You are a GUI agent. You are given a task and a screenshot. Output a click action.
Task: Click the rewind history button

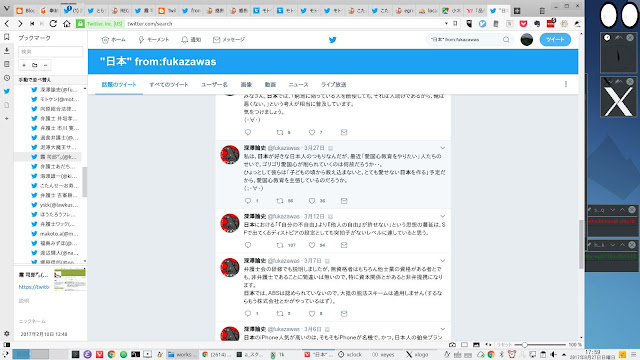[32, 24]
